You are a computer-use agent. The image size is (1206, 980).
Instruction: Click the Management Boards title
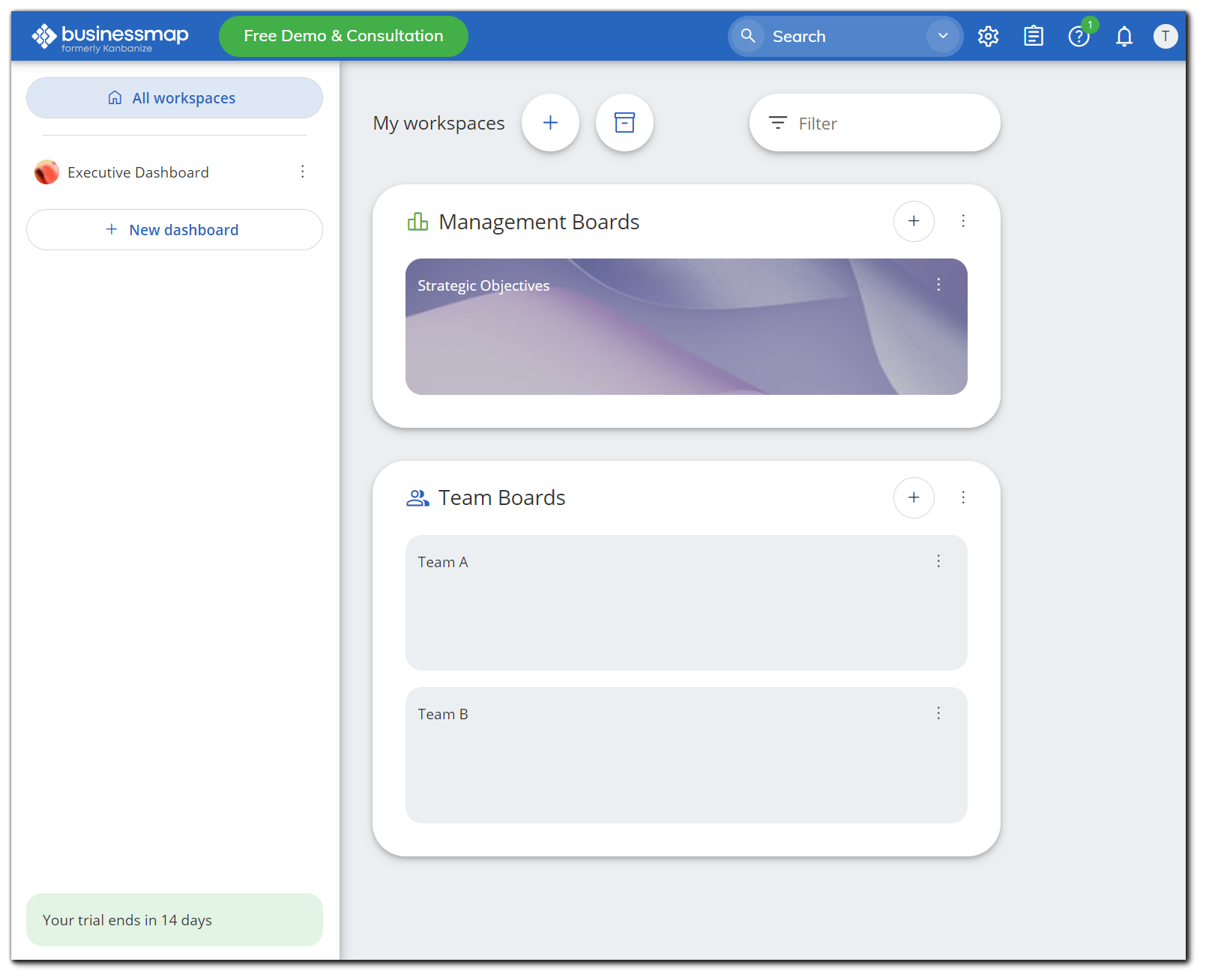point(539,222)
